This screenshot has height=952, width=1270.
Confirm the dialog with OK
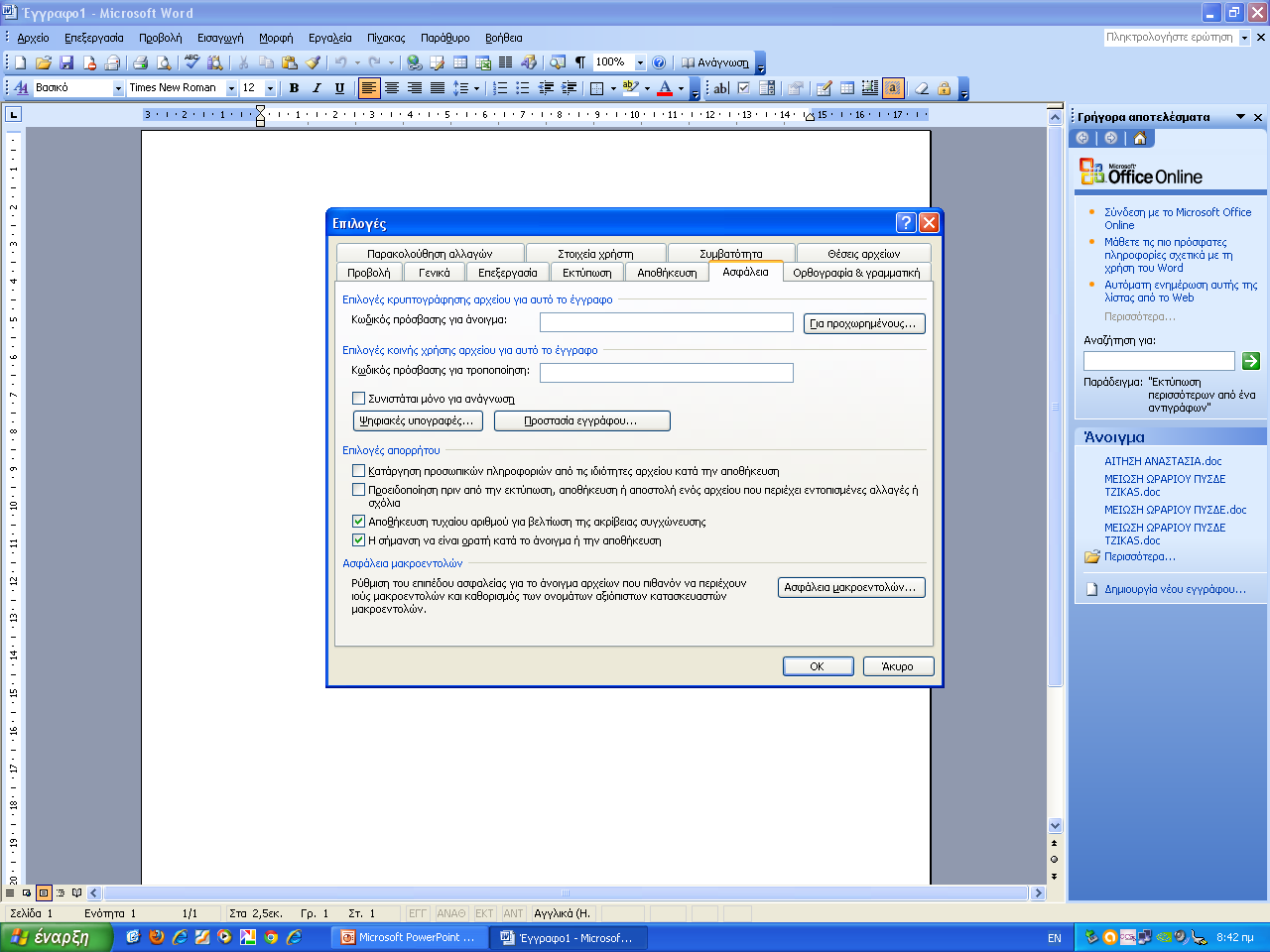tap(818, 666)
